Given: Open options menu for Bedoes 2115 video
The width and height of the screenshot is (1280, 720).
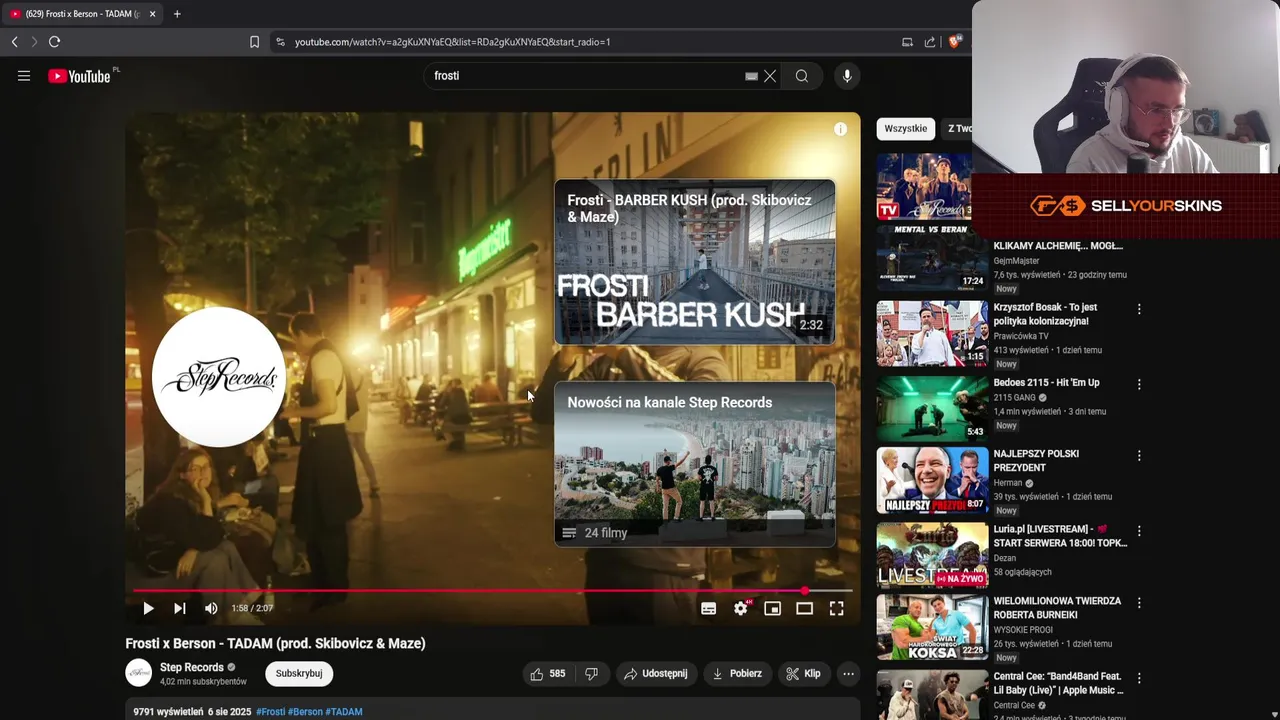Looking at the screenshot, I should [1139, 384].
